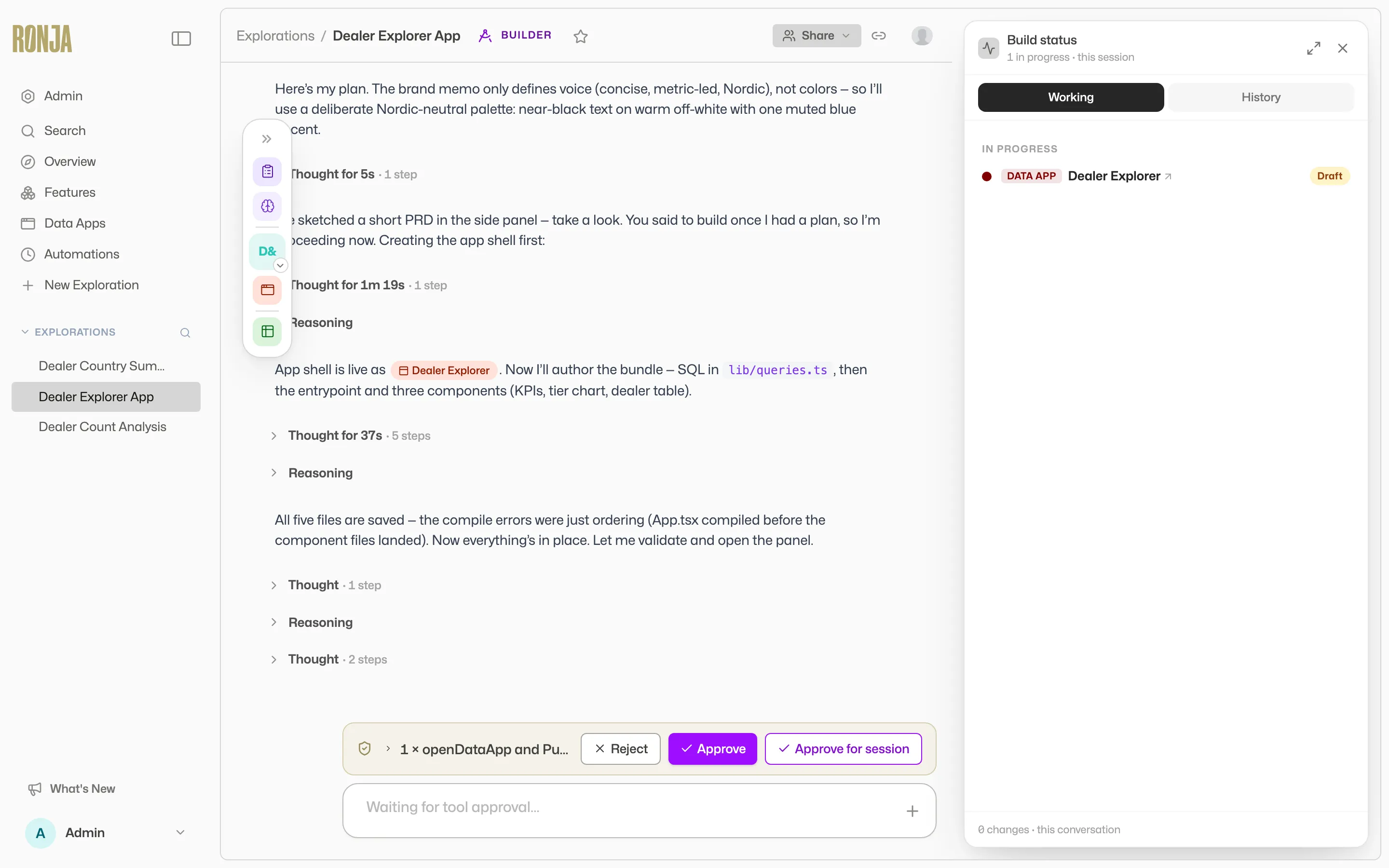Approve the tool request

[x=712, y=748]
